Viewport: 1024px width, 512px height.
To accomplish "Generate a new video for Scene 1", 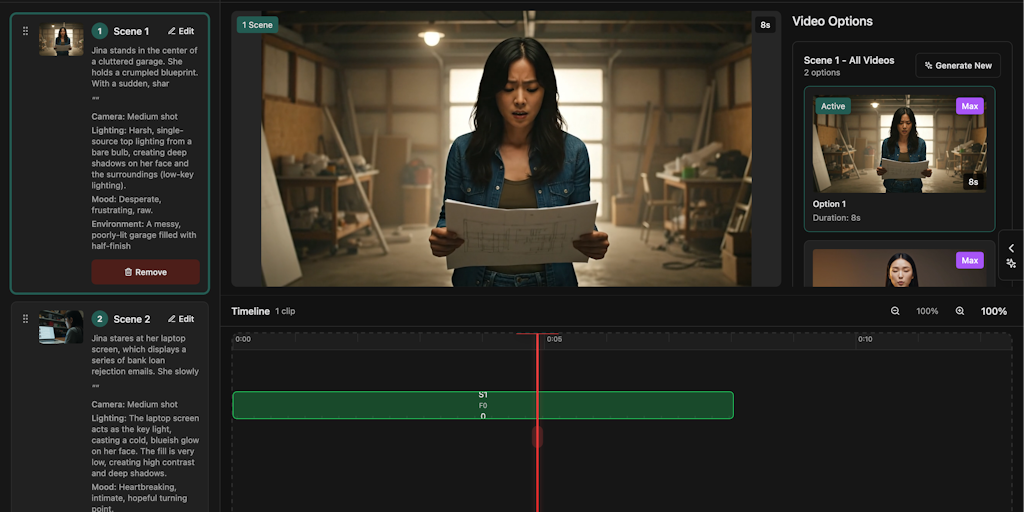I will (958, 65).
